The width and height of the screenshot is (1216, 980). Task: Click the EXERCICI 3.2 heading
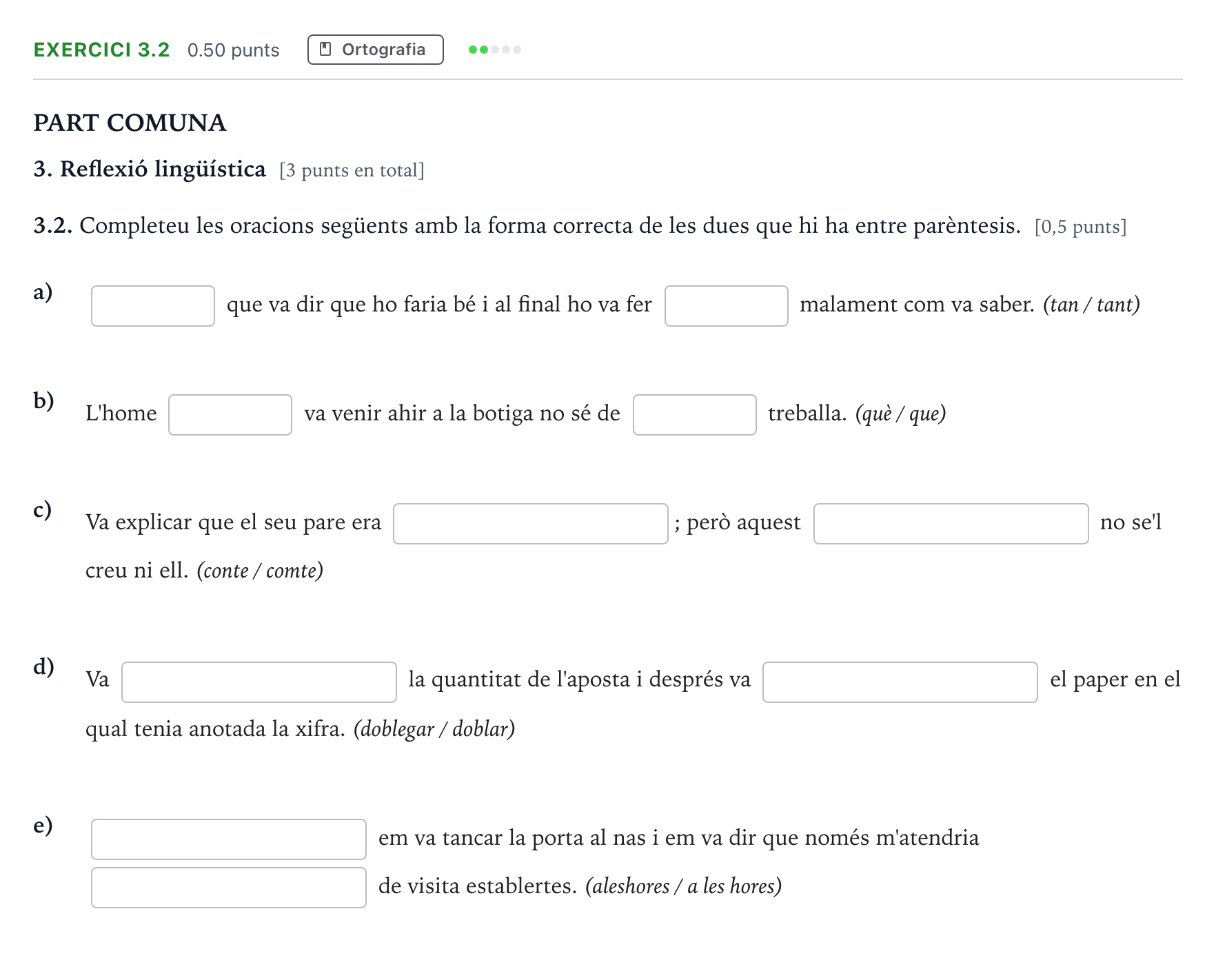point(101,50)
